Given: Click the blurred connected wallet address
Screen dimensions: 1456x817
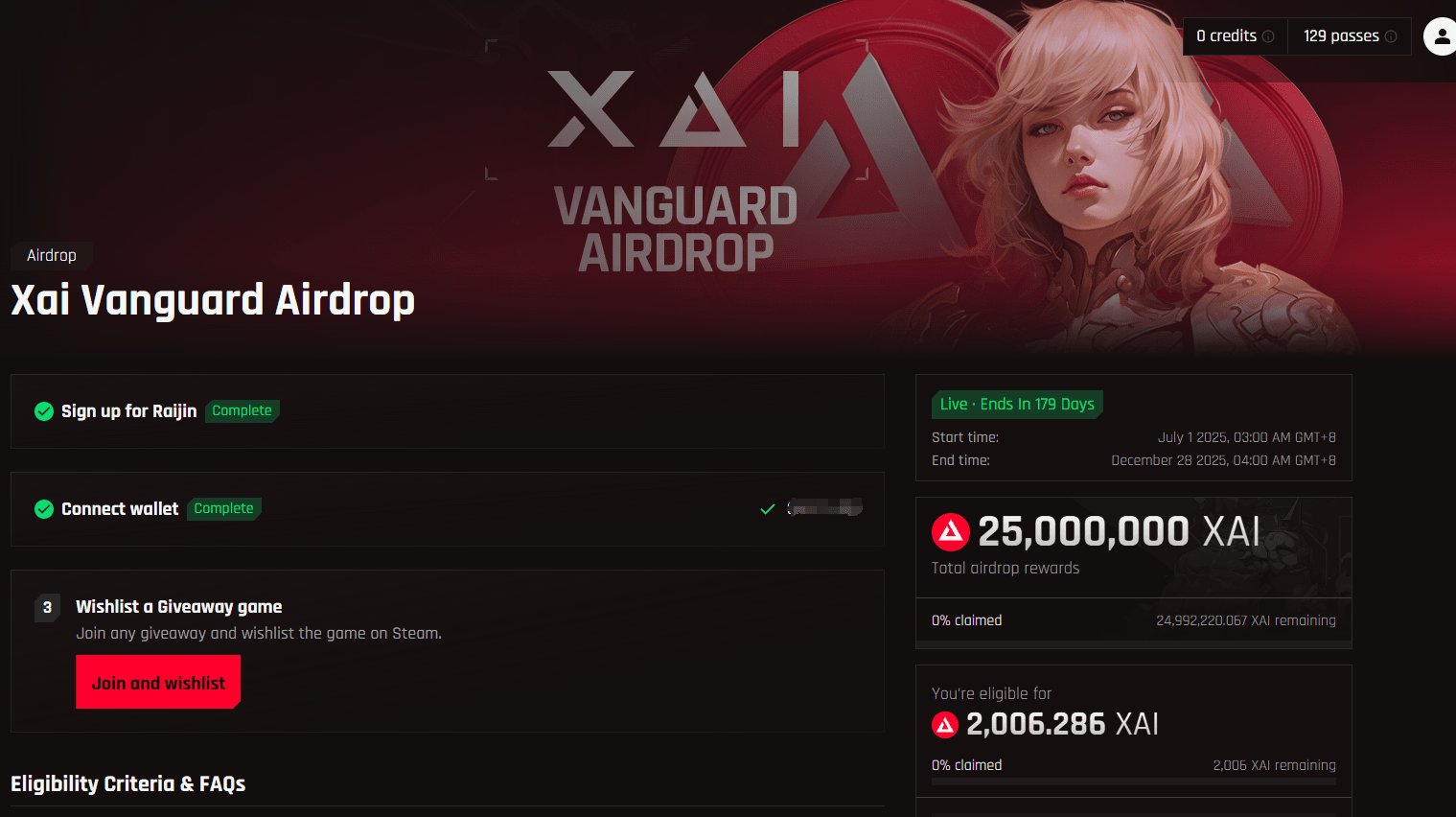Looking at the screenshot, I should coord(824,508).
